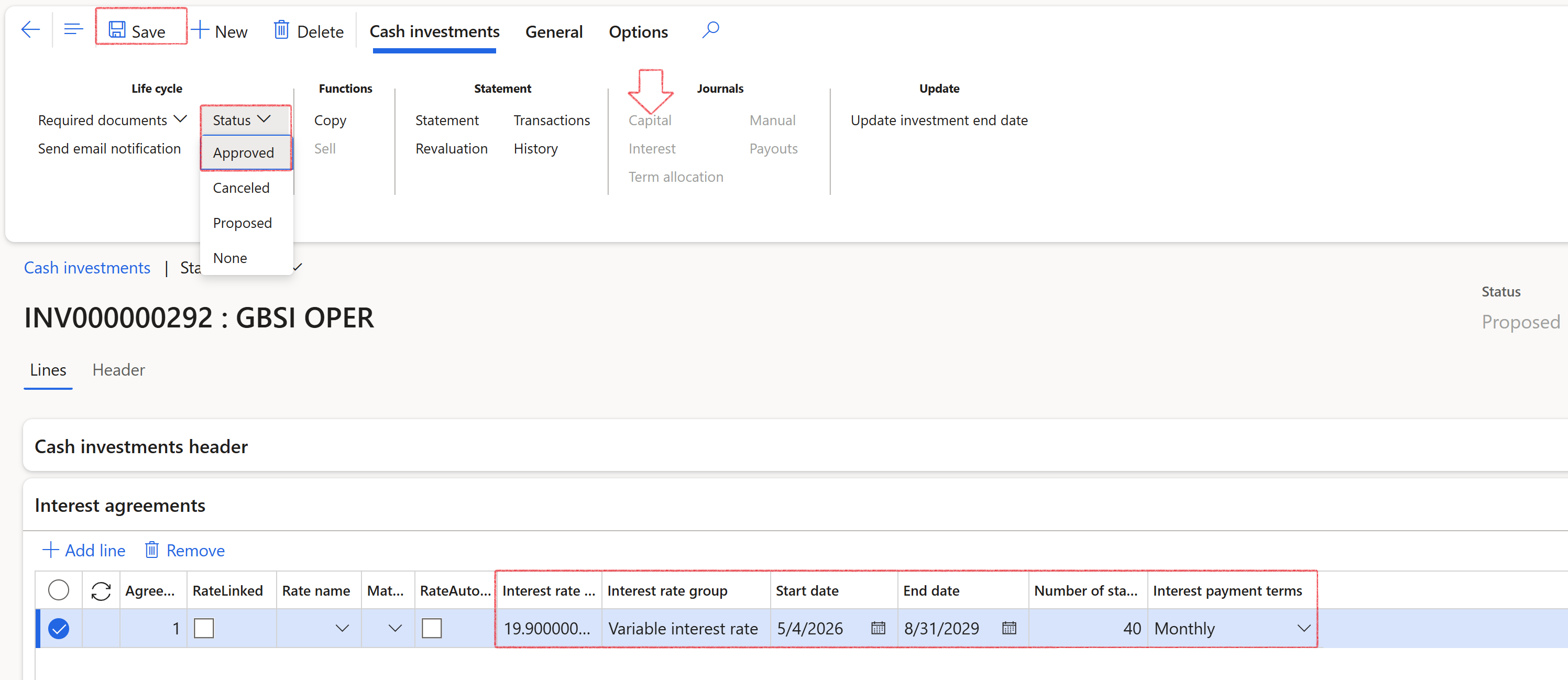Switch to the General ribbon tab
This screenshot has height=680, width=1568.
pyautogui.click(x=554, y=31)
